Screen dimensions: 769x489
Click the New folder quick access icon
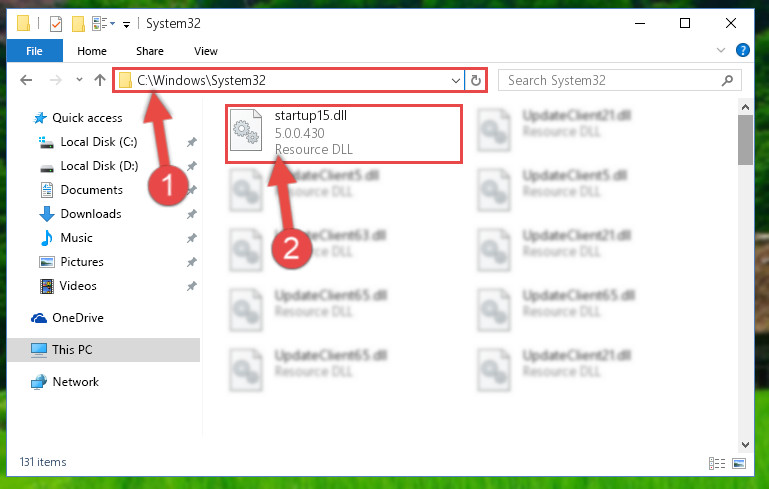coord(78,24)
